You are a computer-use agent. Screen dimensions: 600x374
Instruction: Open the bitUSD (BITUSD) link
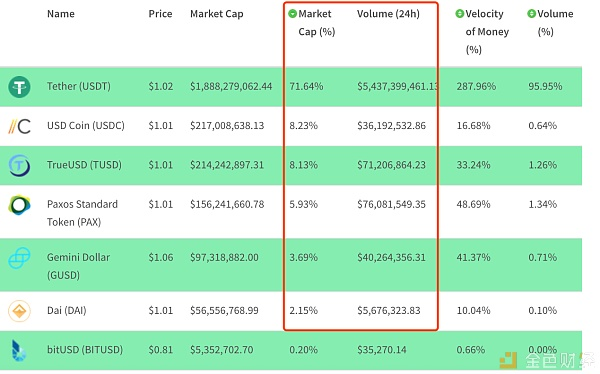point(85,350)
